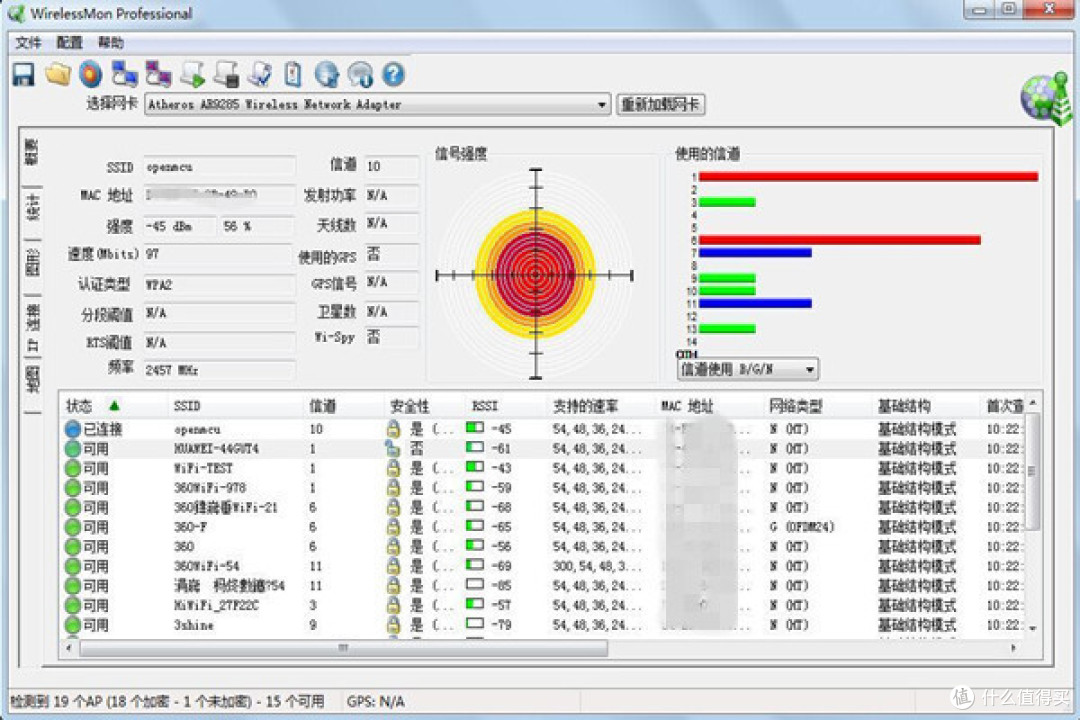Click the GPS: N/A status bar entry
This screenshot has height=720, width=1080.
point(375,701)
